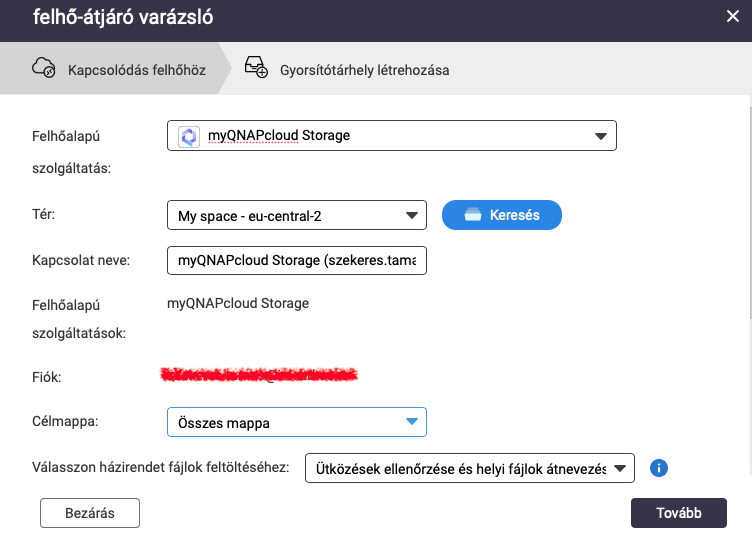This screenshot has width=752, height=544.
Task: Open the Célmappa Összes mappa dropdown
Action: 297,422
